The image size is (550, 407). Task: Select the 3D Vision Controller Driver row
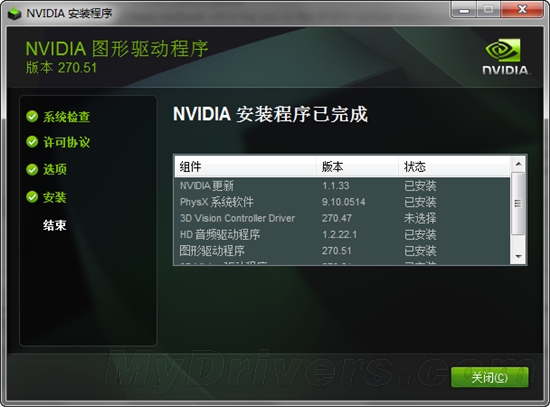[342, 218]
